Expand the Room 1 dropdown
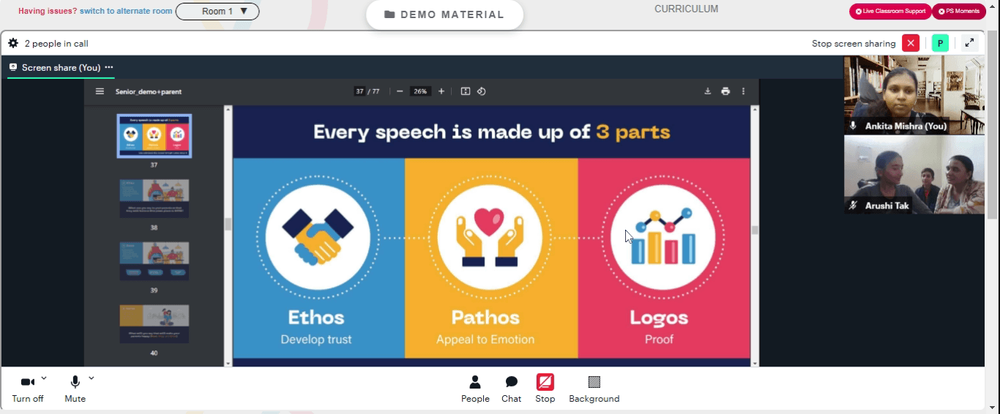The image size is (1000, 414). coord(217,12)
